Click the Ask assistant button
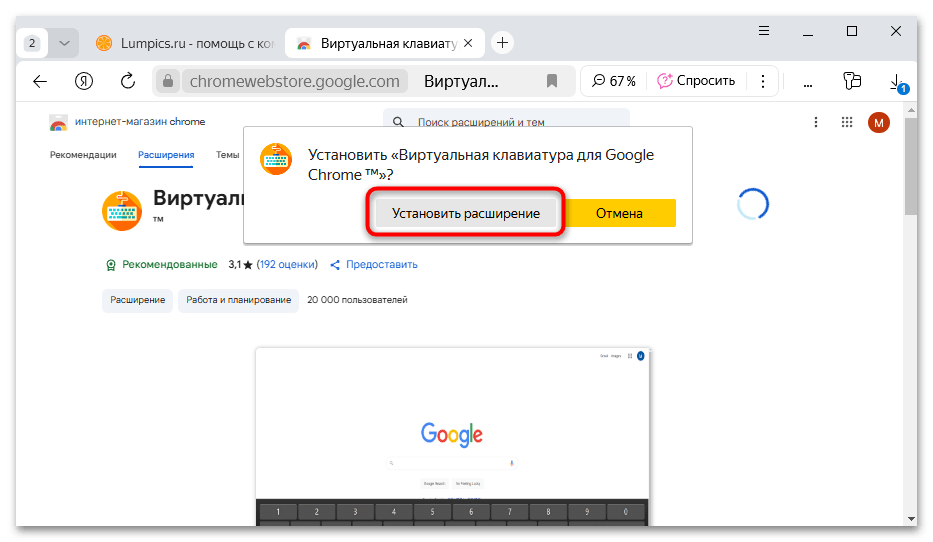933x542 pixels. 696,81
